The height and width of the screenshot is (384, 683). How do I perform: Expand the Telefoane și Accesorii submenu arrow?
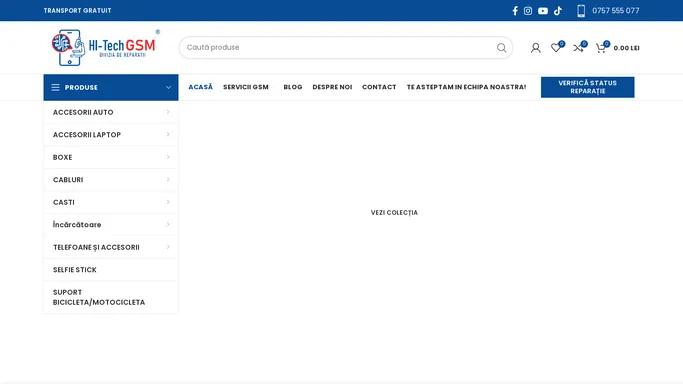(x=168, y=247)
